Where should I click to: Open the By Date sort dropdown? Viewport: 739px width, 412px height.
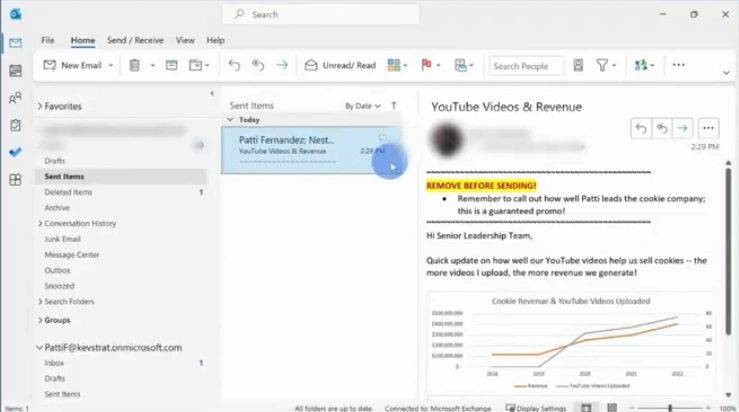(x=362, y=106)
